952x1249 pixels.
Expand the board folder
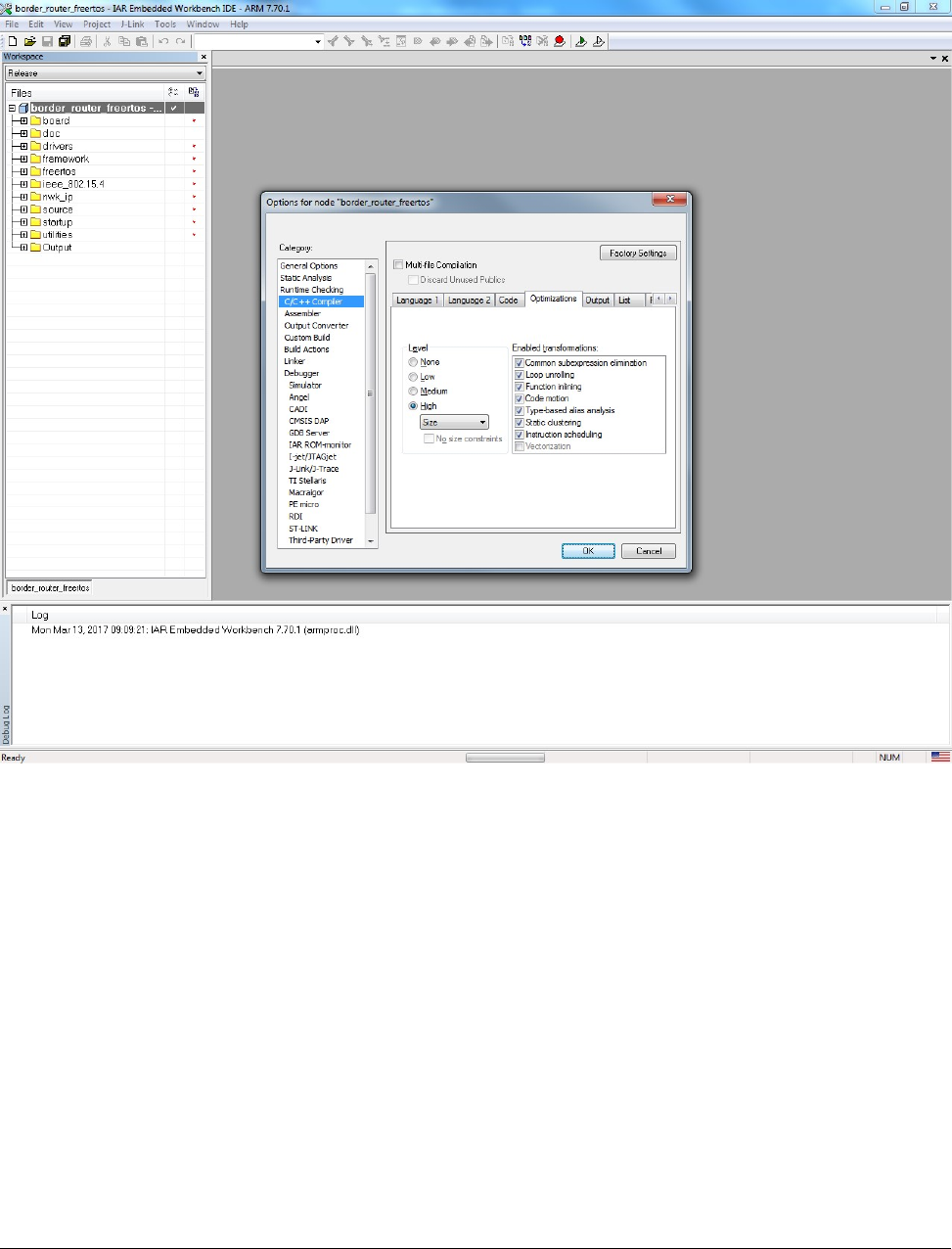pos(23,121)
